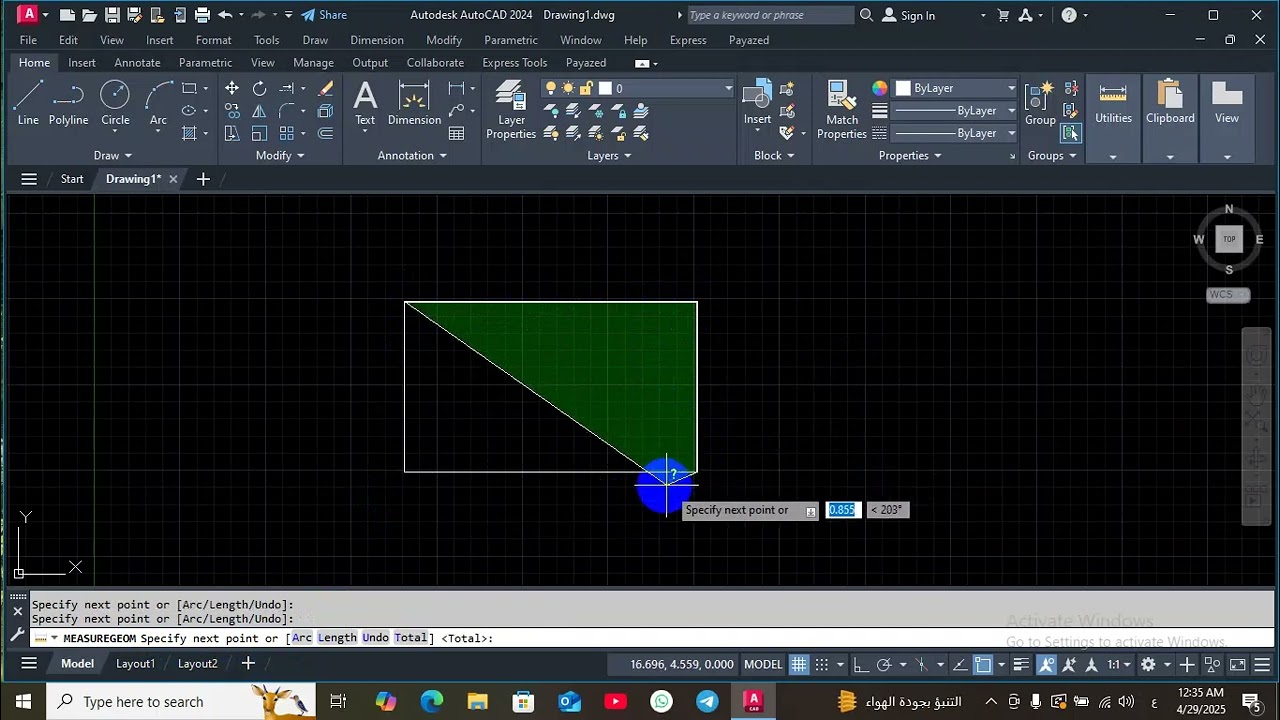This screenshot has width=1280, height=720.
Task: Click the Dimension tool
Action: point(414,104)
